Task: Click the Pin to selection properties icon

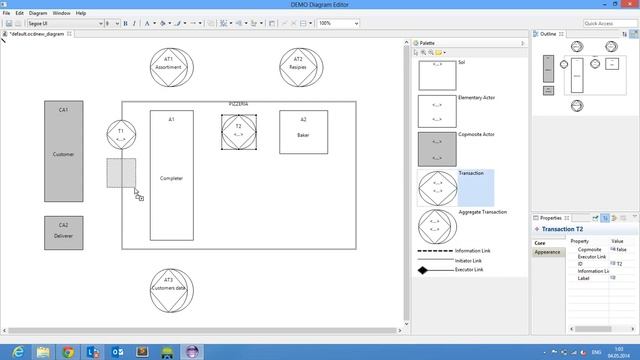Action: (596, 218)
